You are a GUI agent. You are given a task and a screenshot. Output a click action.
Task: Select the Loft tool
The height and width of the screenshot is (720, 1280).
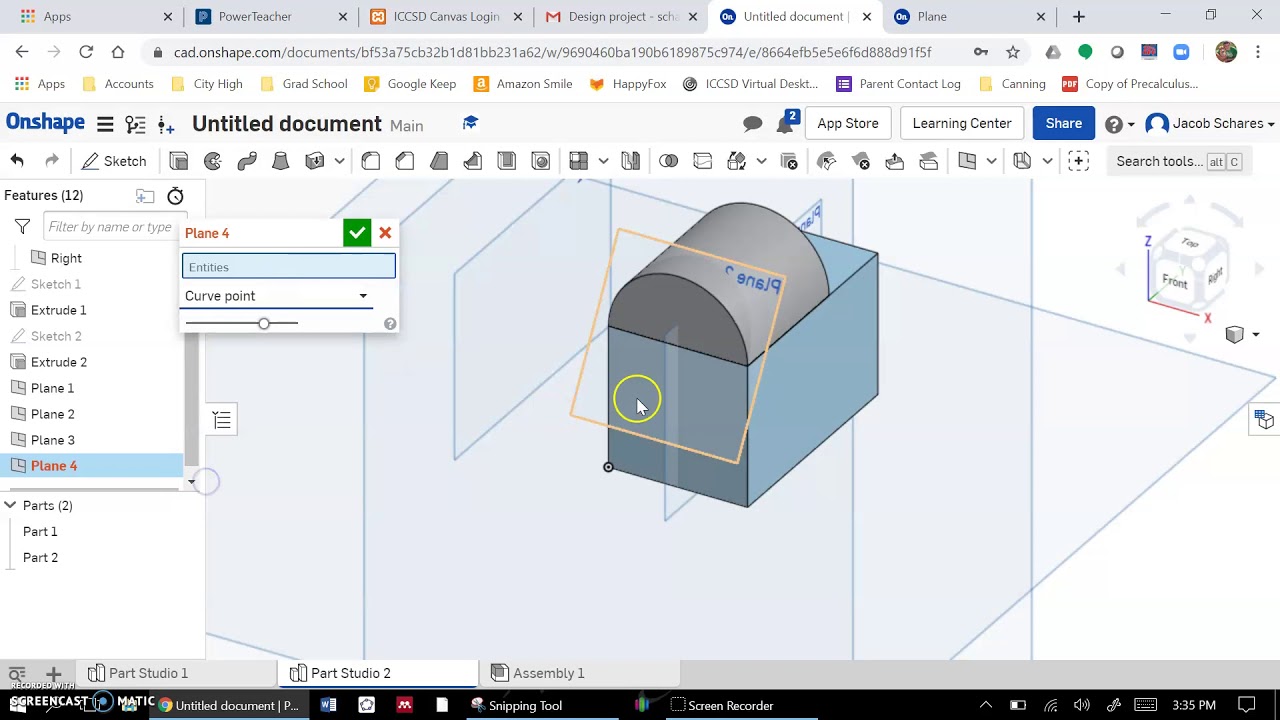coord(281,161)
